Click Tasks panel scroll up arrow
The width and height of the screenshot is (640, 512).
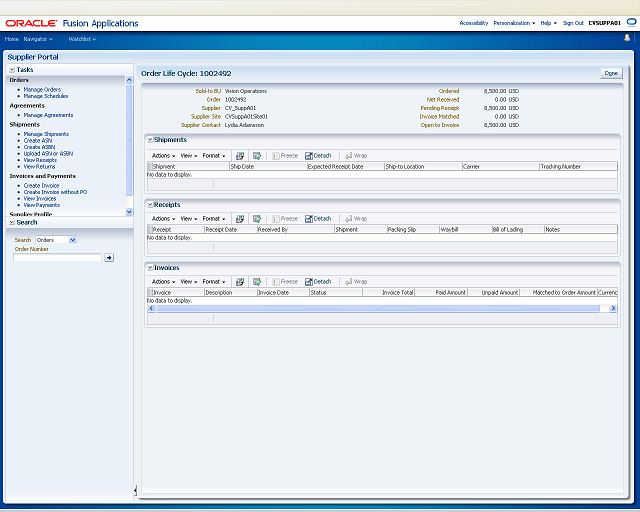129,80
